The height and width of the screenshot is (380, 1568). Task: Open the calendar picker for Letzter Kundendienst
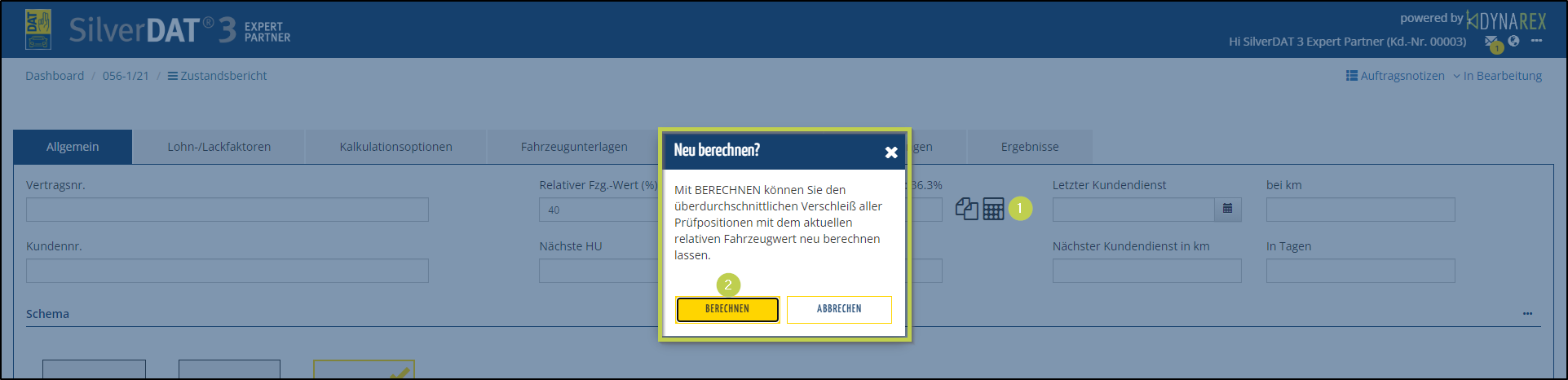[1227, 210]
